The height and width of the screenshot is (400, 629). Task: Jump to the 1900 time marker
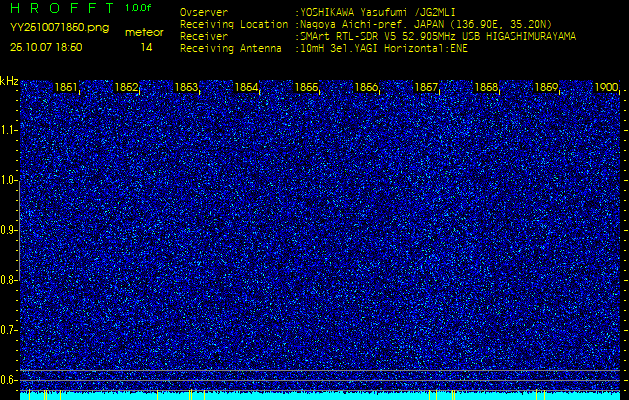(606, 88)
